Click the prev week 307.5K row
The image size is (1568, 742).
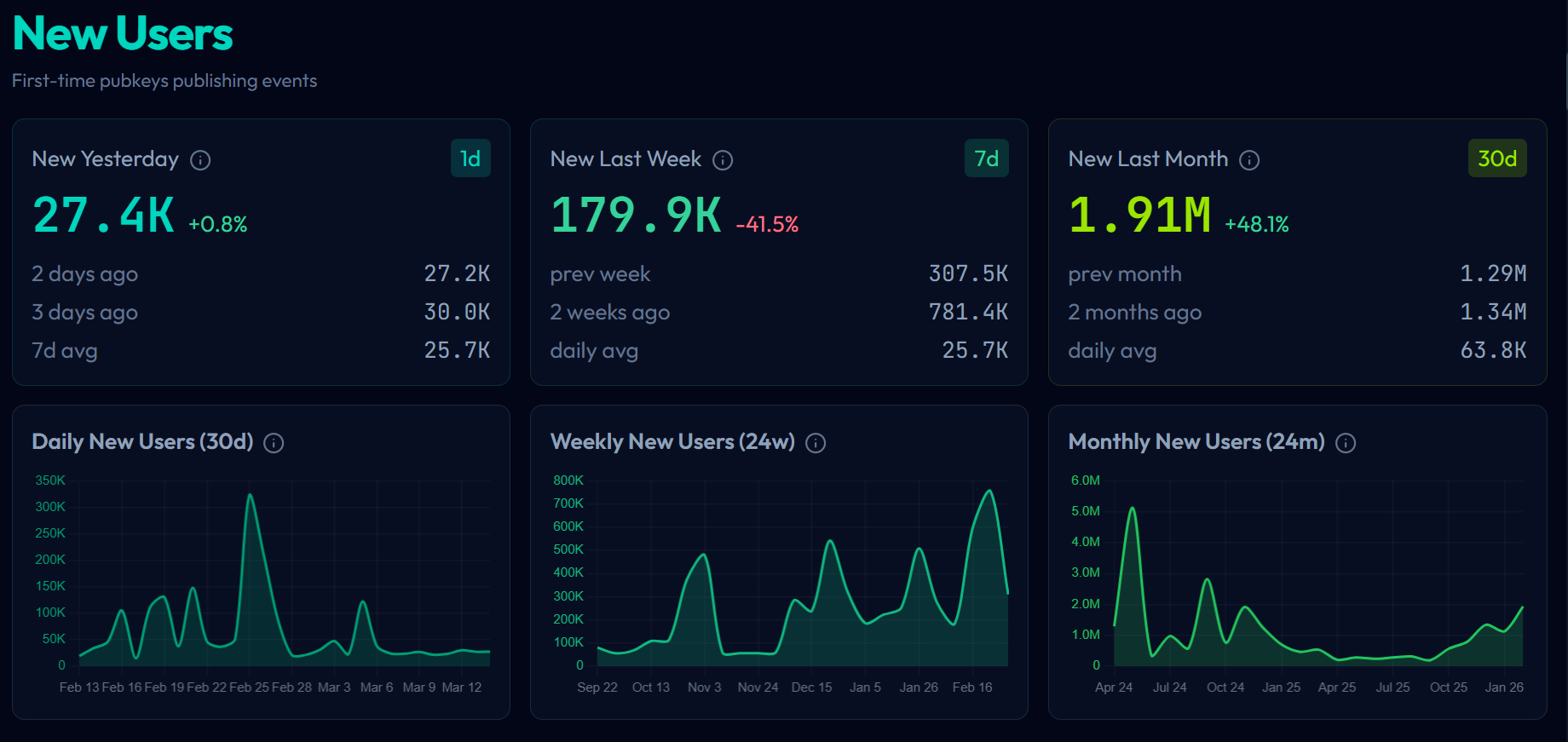click(x=779, y=274)
